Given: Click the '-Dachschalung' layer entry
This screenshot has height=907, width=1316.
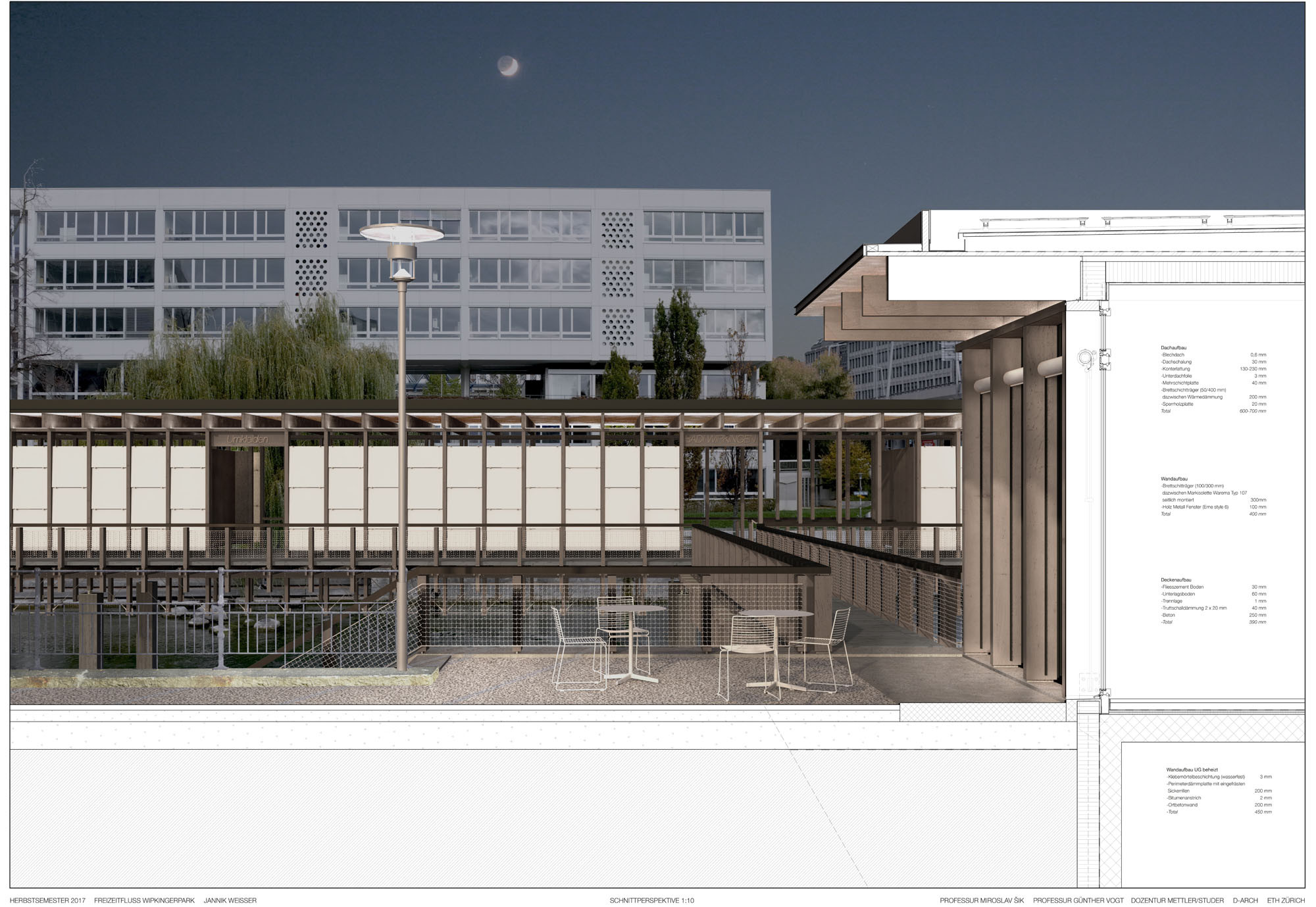Looking at the screenshot, I should [x=1176, y=362].
